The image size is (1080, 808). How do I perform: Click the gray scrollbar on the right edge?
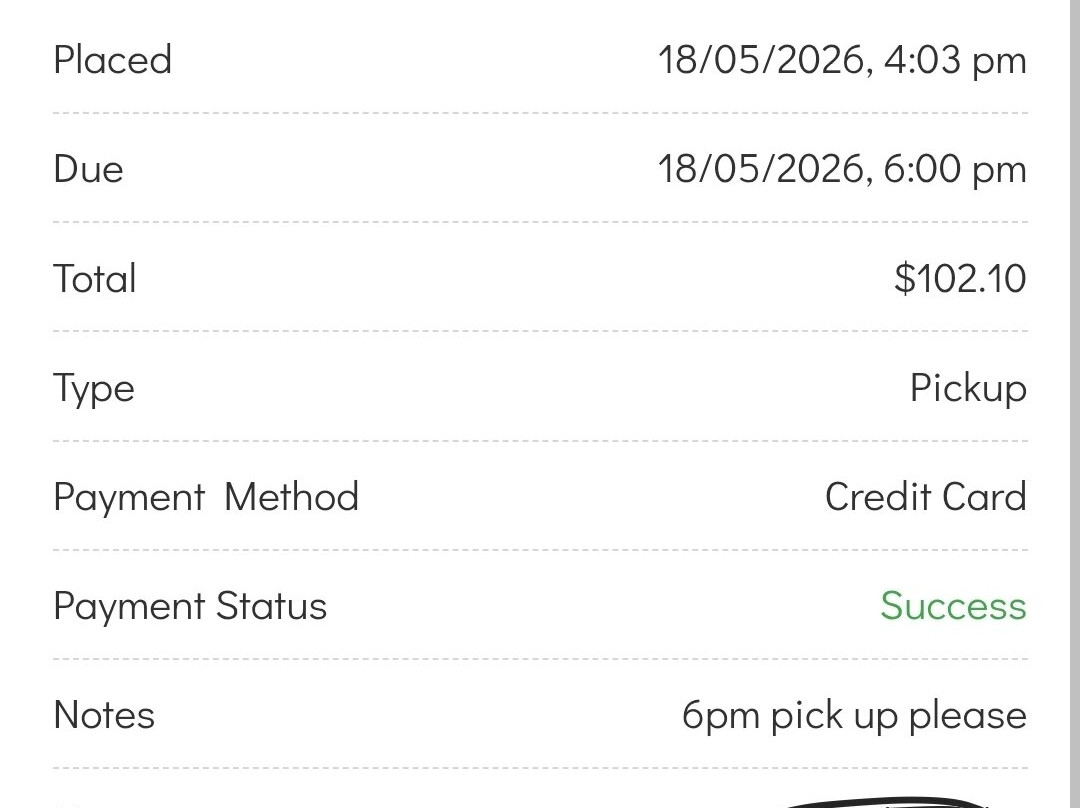(1075, 404)
